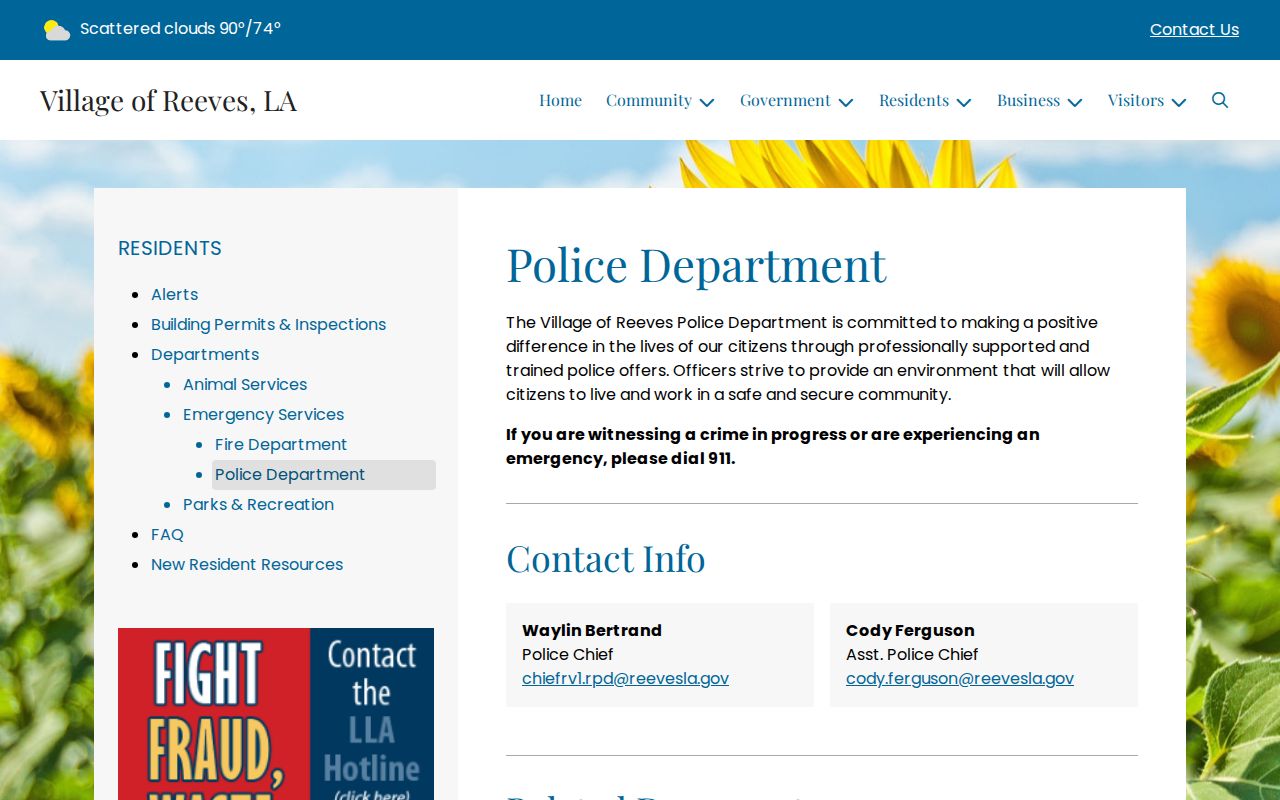The image size is (1280, 800).
Task: Open the site search magnifier icon
Action: point(1220,100)
